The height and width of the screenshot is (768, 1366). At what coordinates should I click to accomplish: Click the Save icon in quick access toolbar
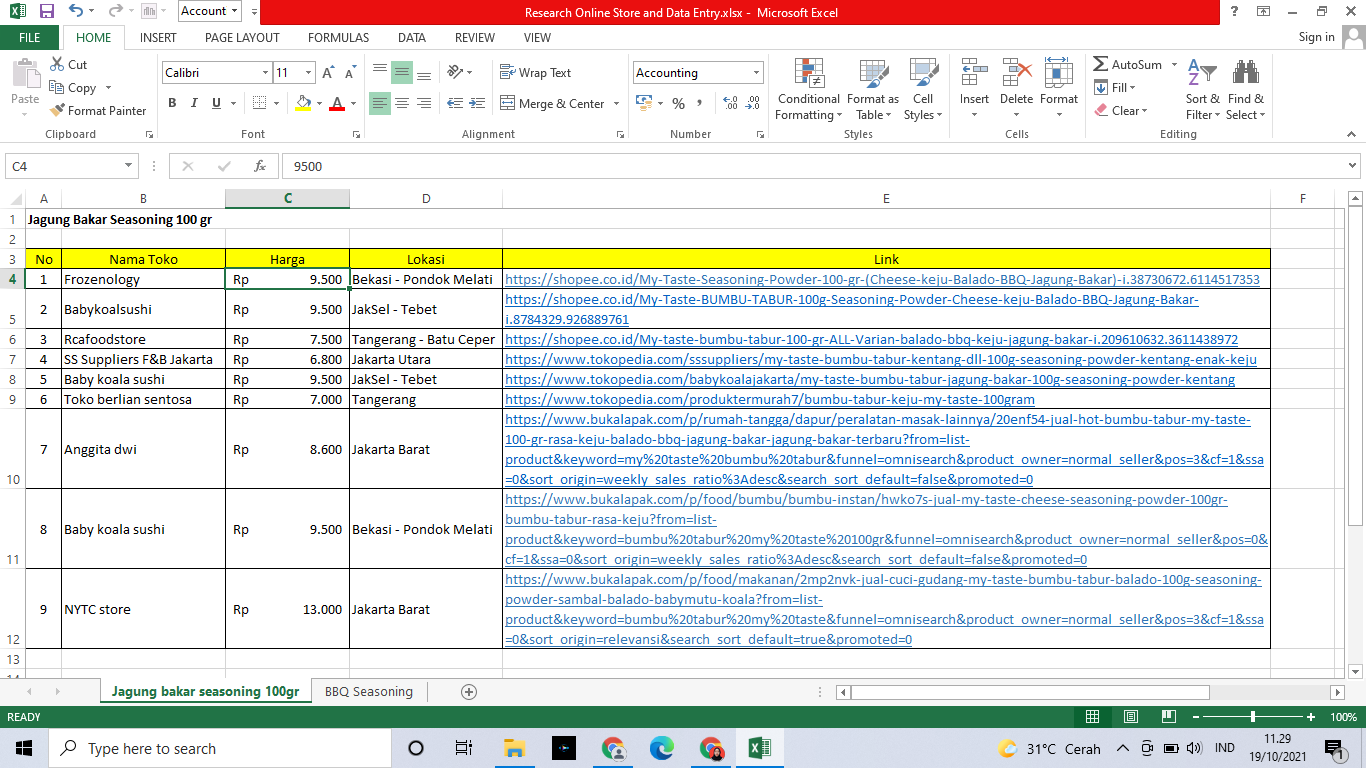click(x=46, y=12)
